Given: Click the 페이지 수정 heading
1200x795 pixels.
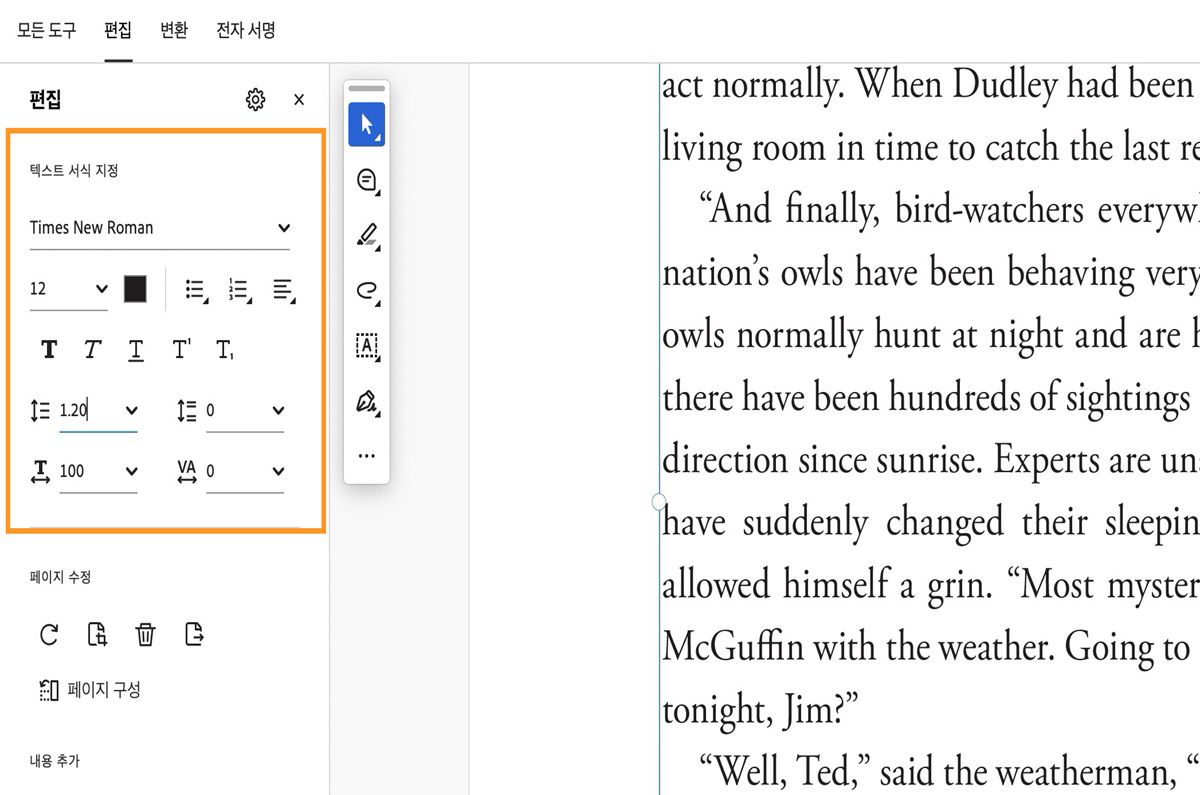Looking at the screenshot, I should [61, 577].
